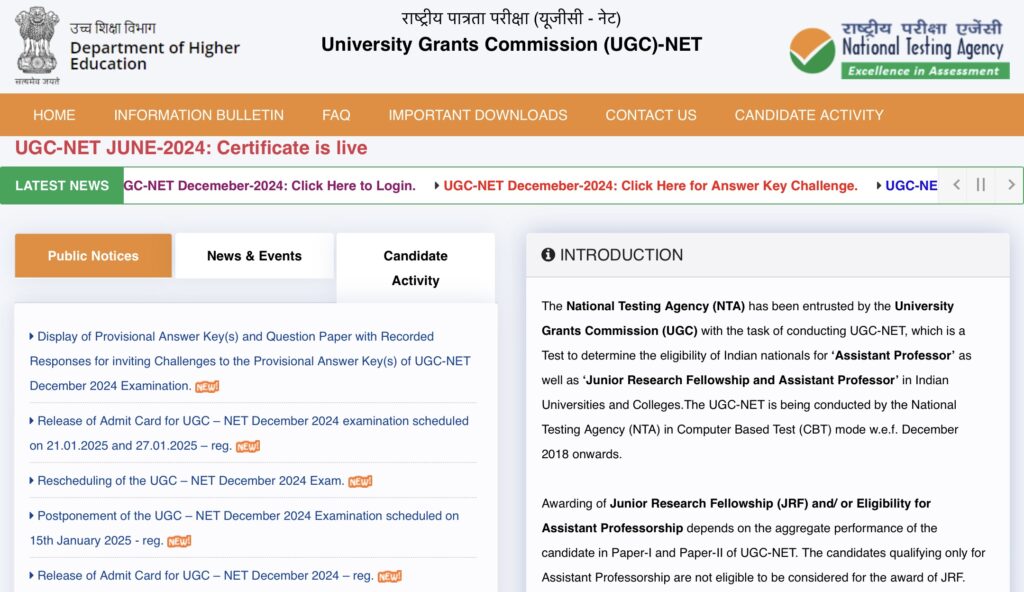
Task: Click 'Junior Research Fellowship (JRF)' bold text
Action: 709,503
